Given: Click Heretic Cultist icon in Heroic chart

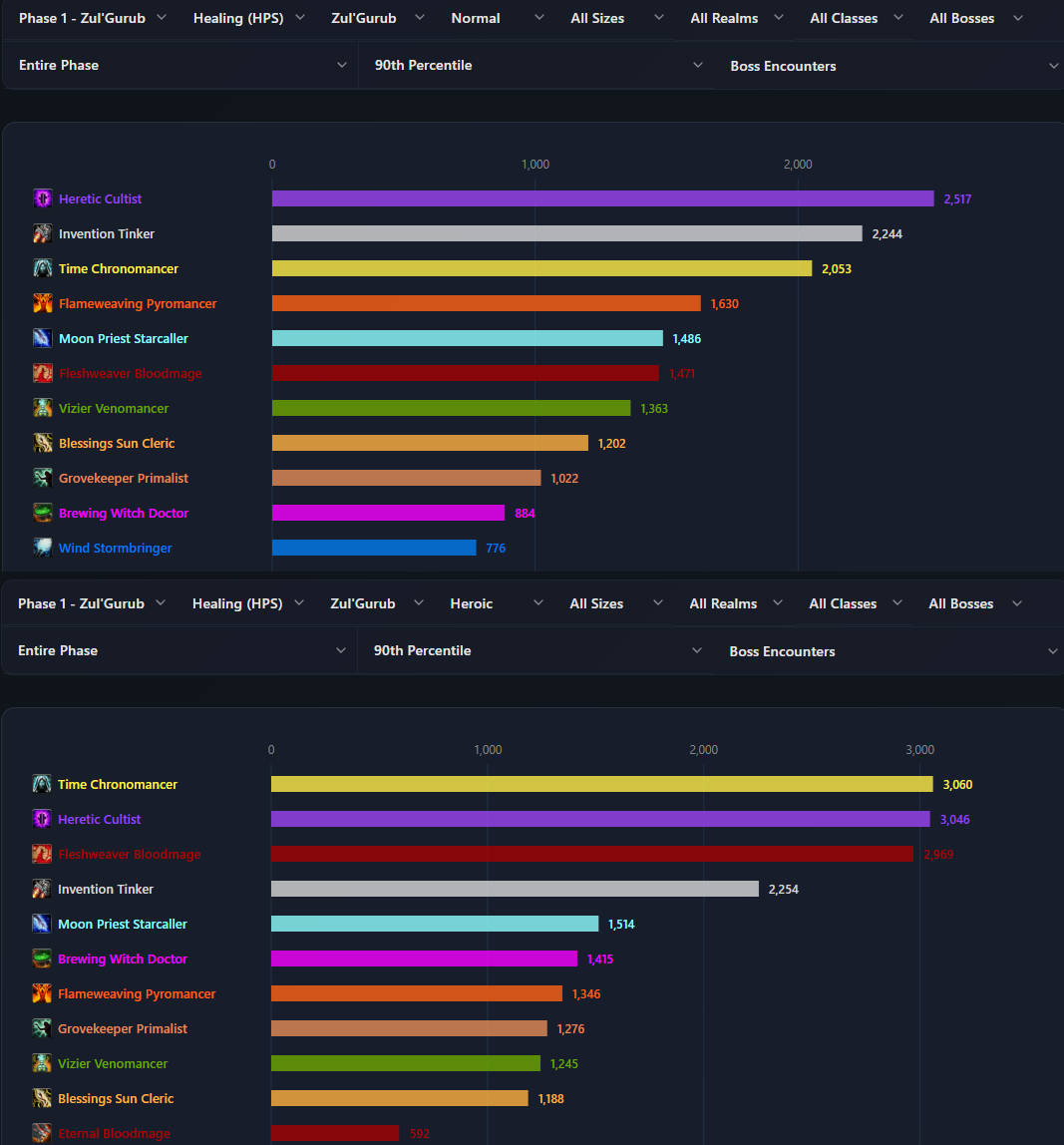Looking at the screenshot, I should (x=42, y=819).
